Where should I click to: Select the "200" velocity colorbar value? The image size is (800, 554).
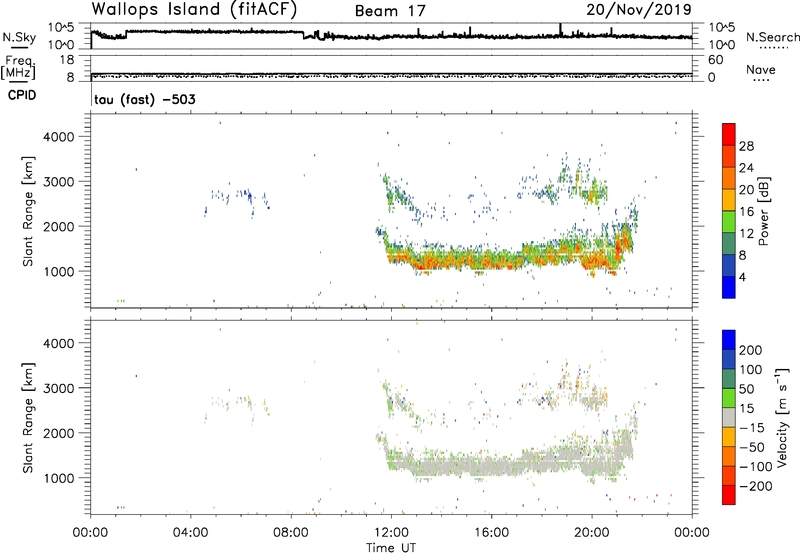click(x=751, y=350)
